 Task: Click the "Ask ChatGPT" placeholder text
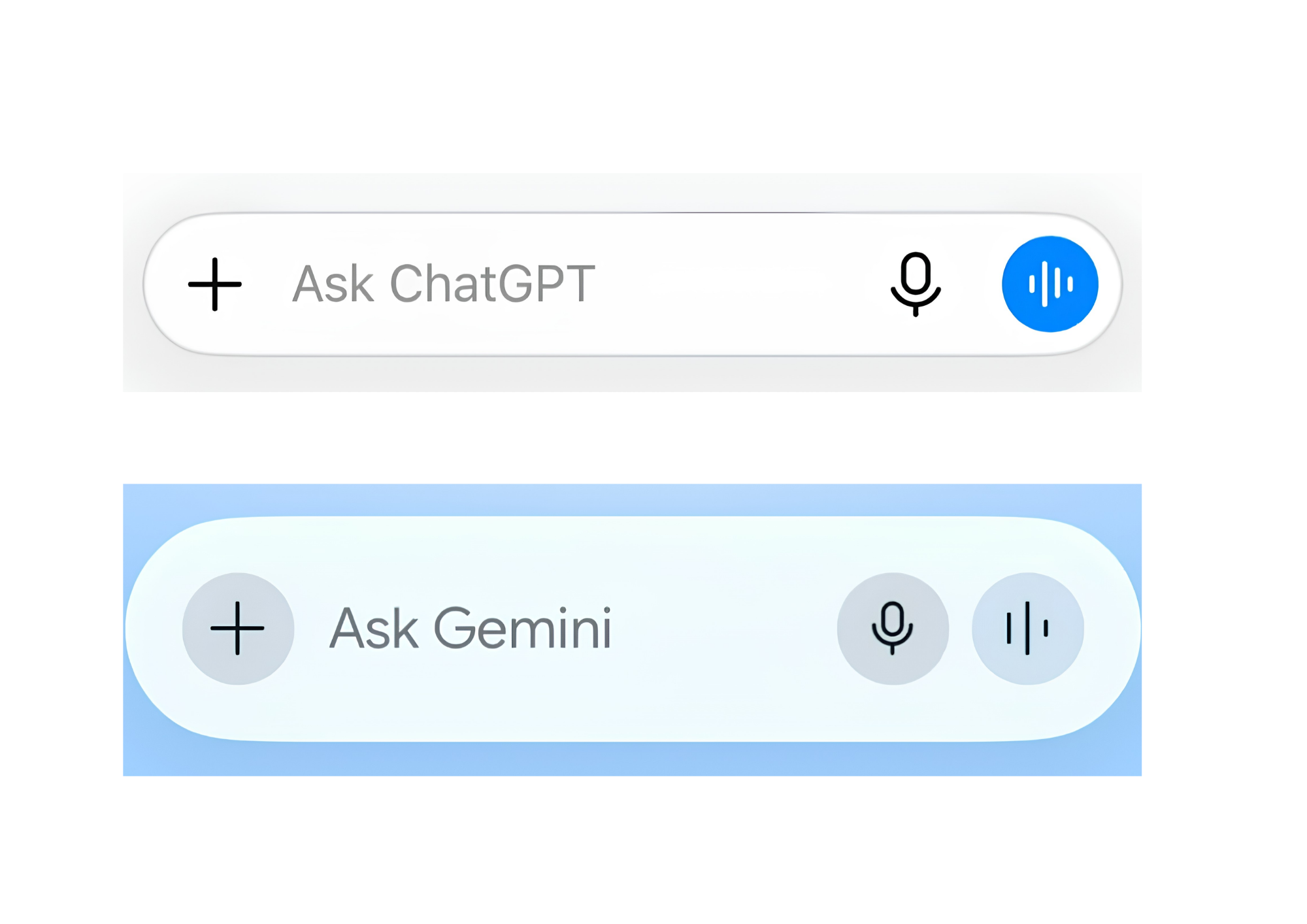point(444,284)
